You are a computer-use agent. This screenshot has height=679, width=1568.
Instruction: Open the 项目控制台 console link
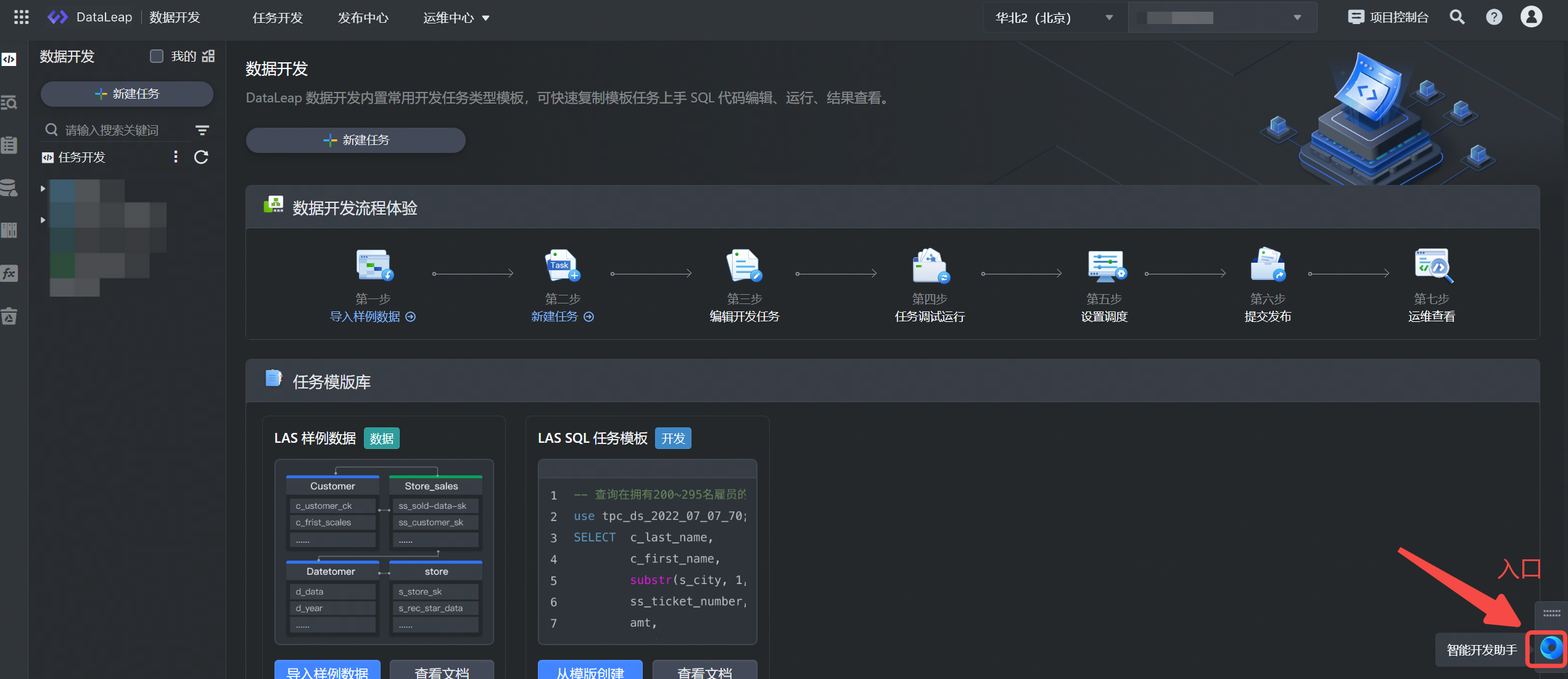(1388, 17)
